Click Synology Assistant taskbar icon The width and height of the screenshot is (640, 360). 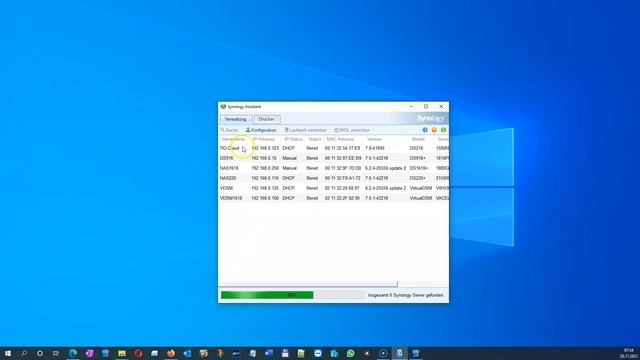399,353
